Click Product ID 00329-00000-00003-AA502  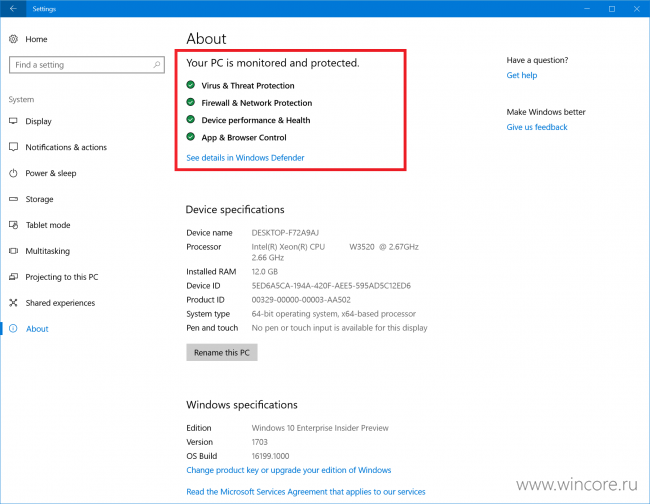(301, 300)
